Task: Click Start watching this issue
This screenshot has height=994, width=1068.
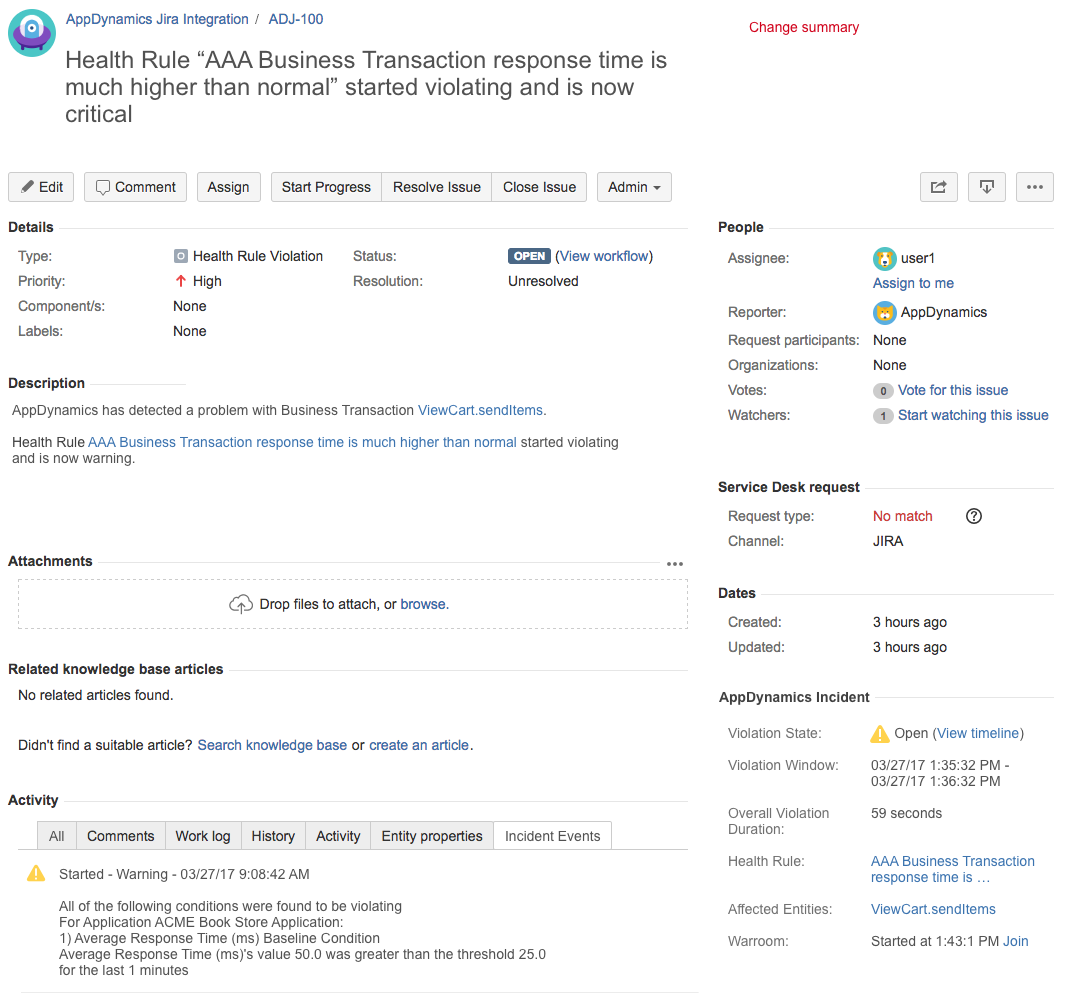Action: [973, 416]
